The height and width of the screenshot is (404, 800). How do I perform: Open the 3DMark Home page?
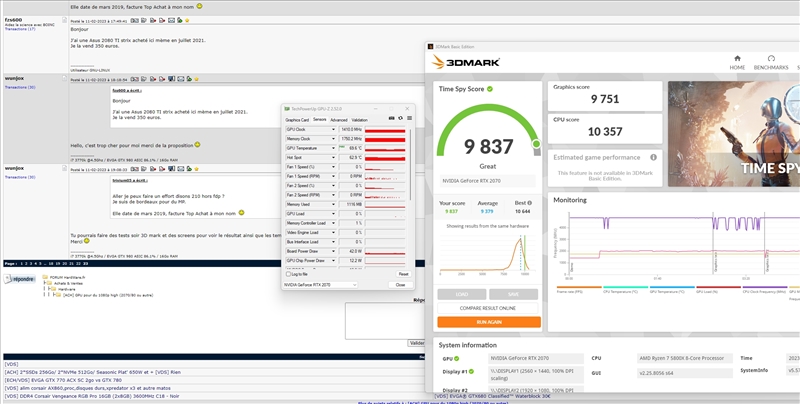736,62
